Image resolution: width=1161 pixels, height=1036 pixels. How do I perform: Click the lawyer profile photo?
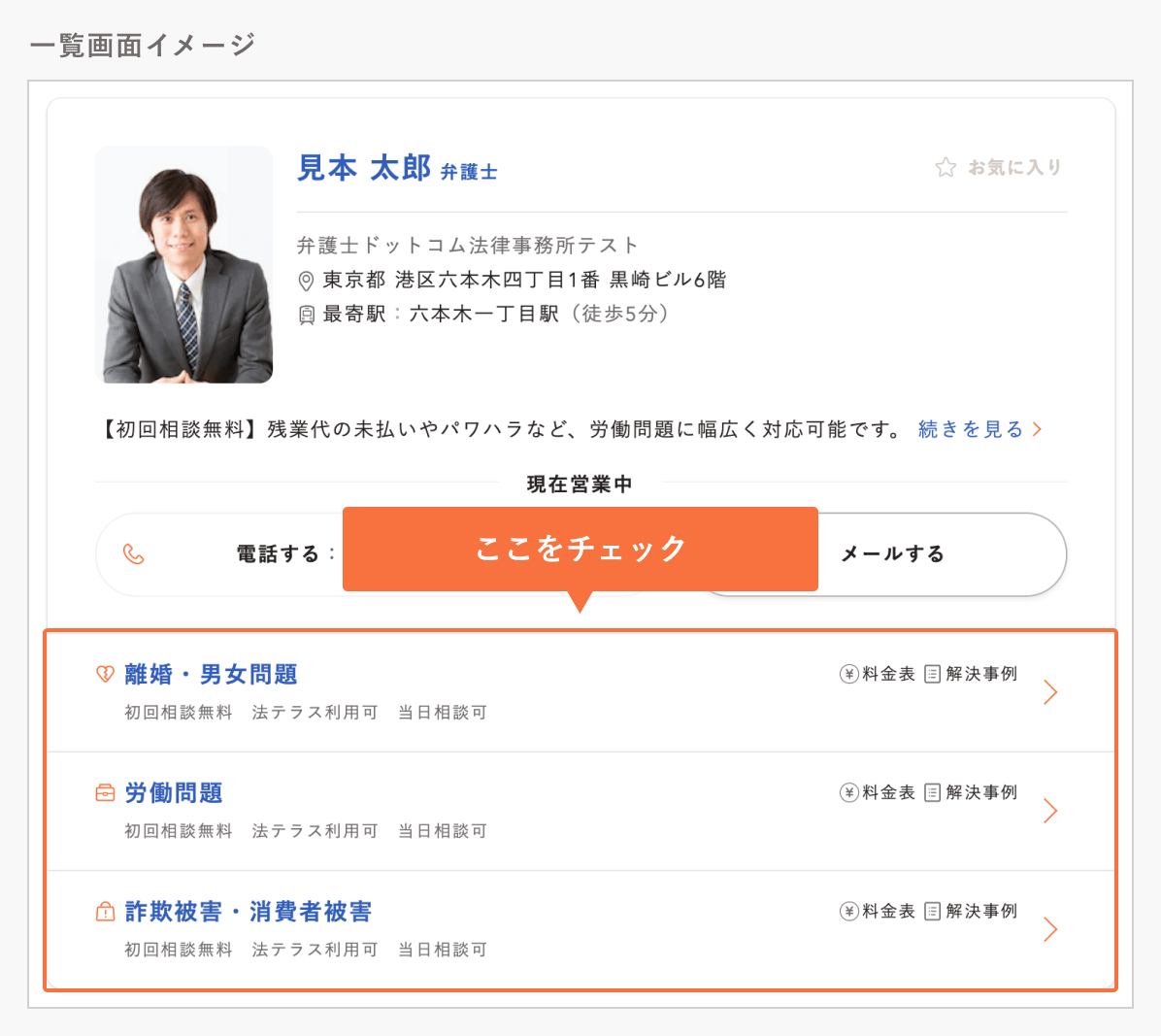(184, 264)
